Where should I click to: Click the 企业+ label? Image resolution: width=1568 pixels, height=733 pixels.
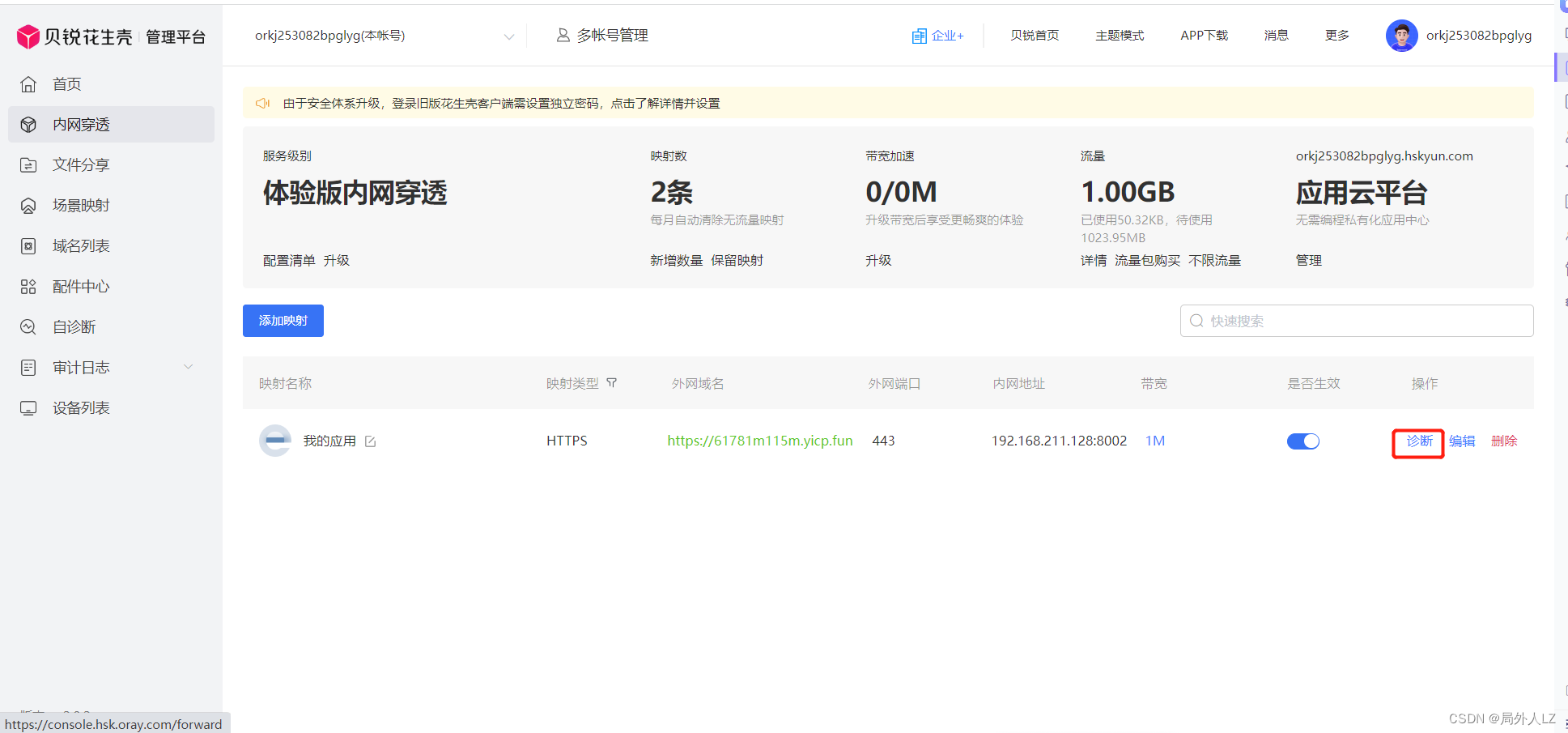[x=948, y=36]
